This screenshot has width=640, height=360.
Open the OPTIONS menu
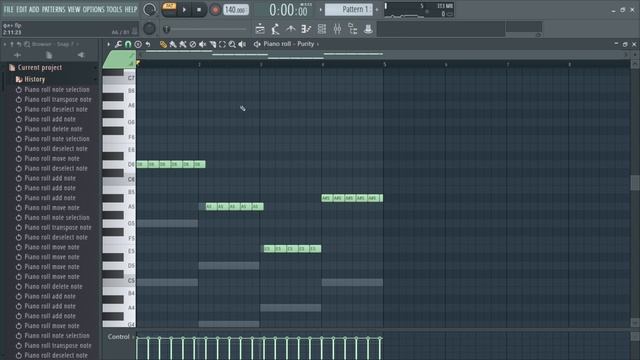[x=93, y=9]
